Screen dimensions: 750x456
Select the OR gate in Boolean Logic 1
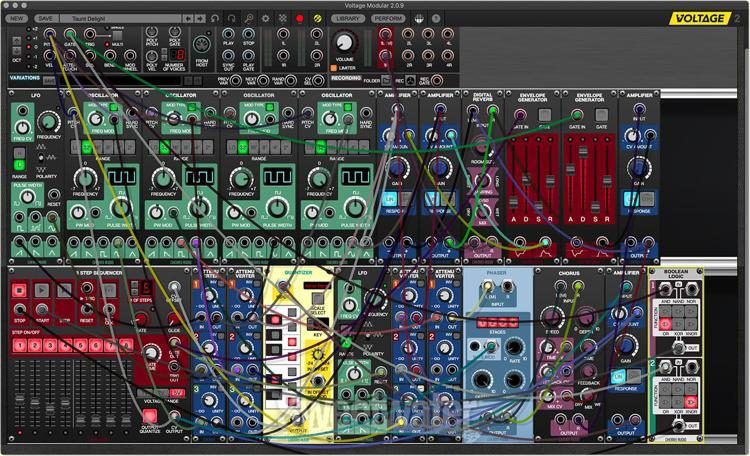665,324
